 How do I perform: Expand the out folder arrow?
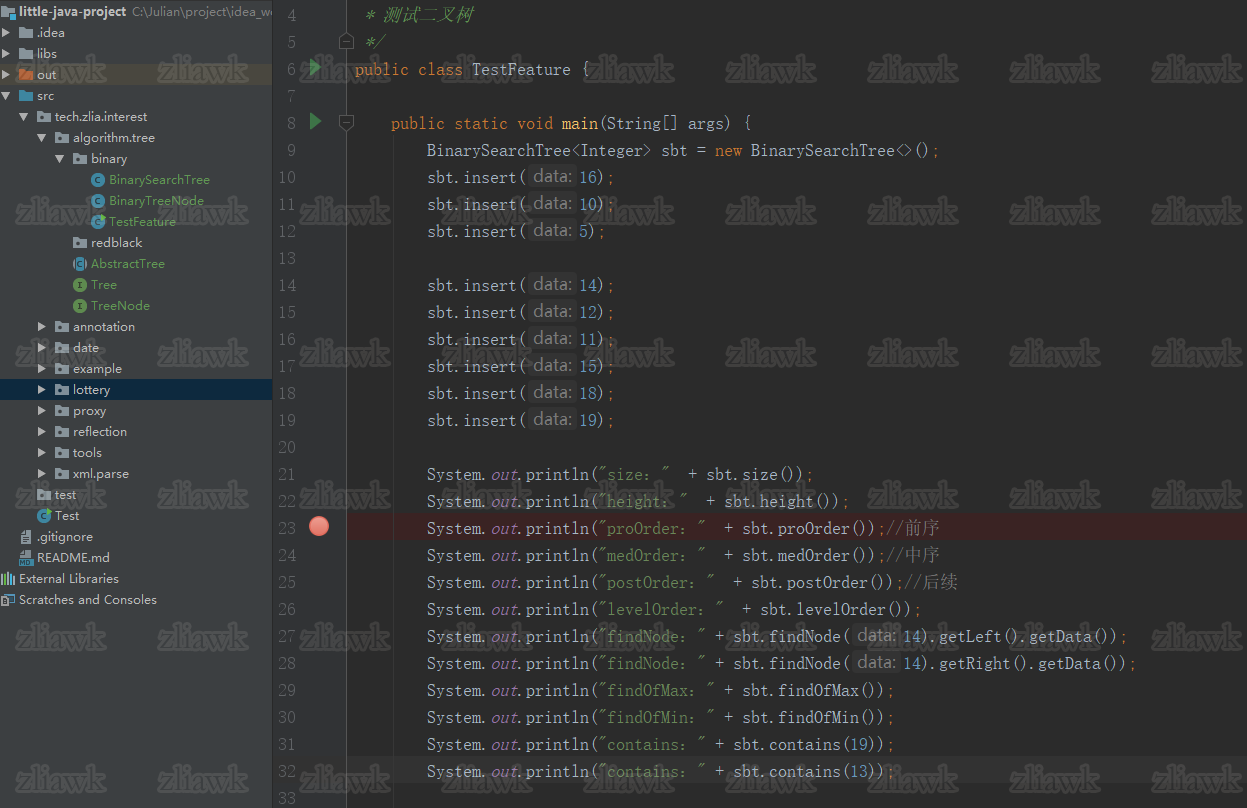coord(7,75)
